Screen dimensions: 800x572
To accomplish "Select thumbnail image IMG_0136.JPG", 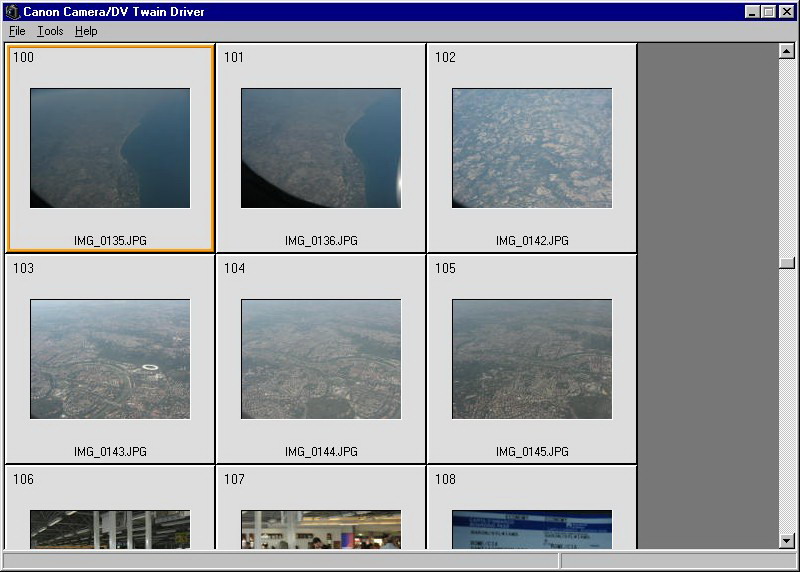I will (321, 148).
